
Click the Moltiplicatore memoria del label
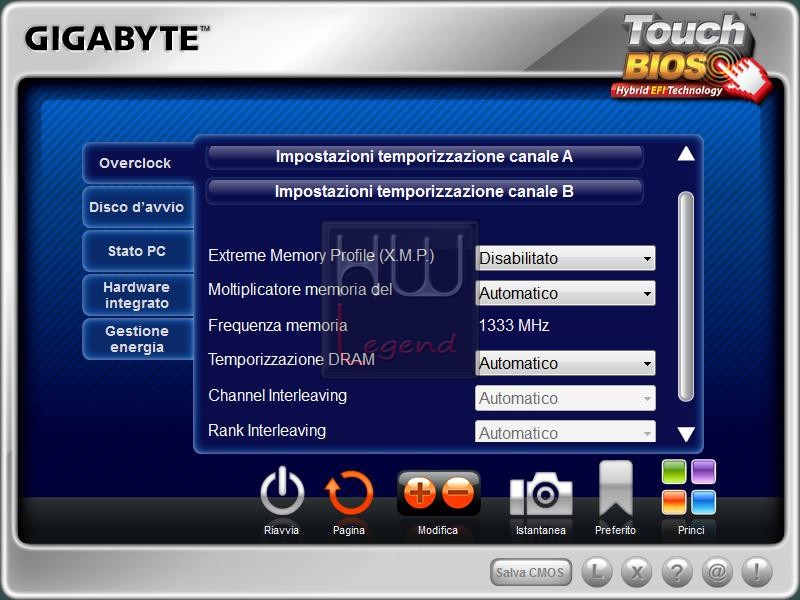(300, 290)
